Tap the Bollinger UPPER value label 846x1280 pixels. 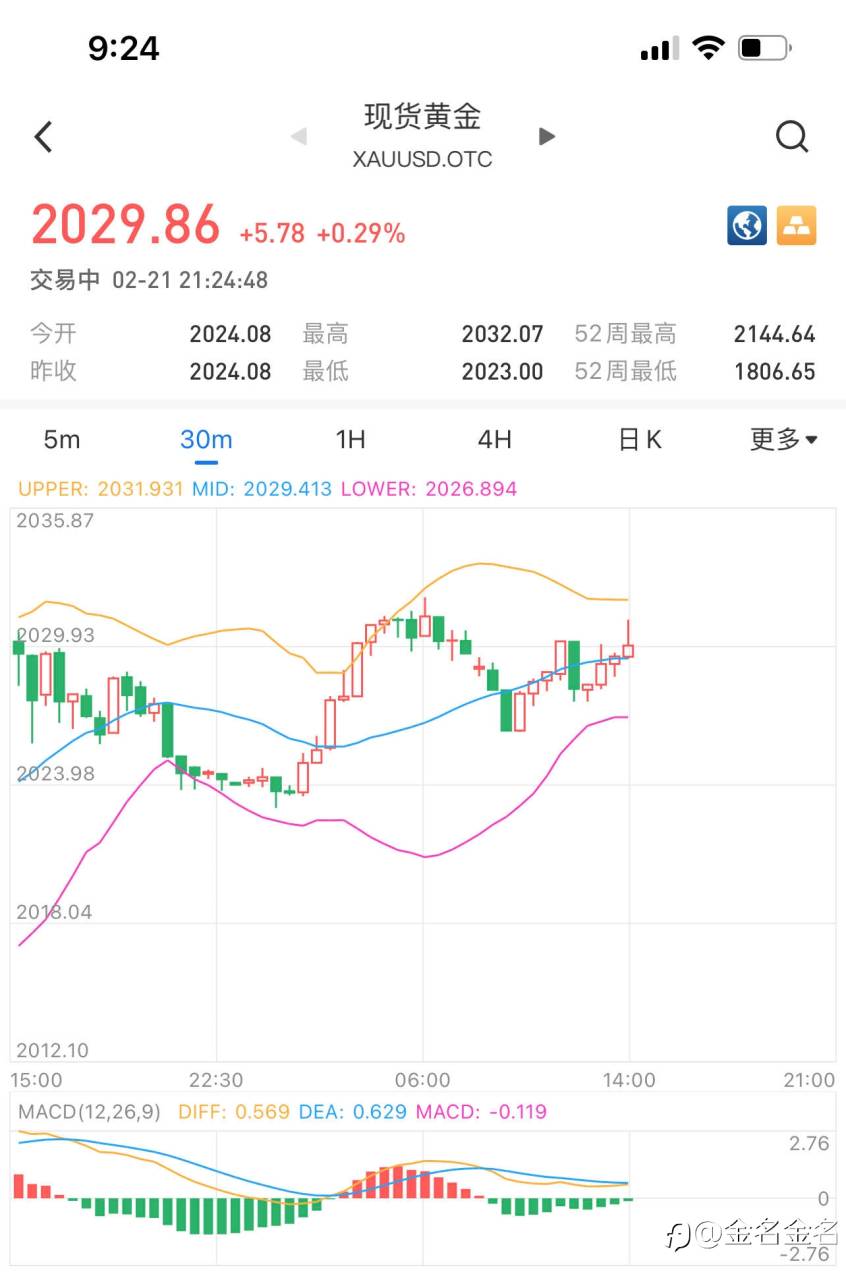tap(100, 489)
